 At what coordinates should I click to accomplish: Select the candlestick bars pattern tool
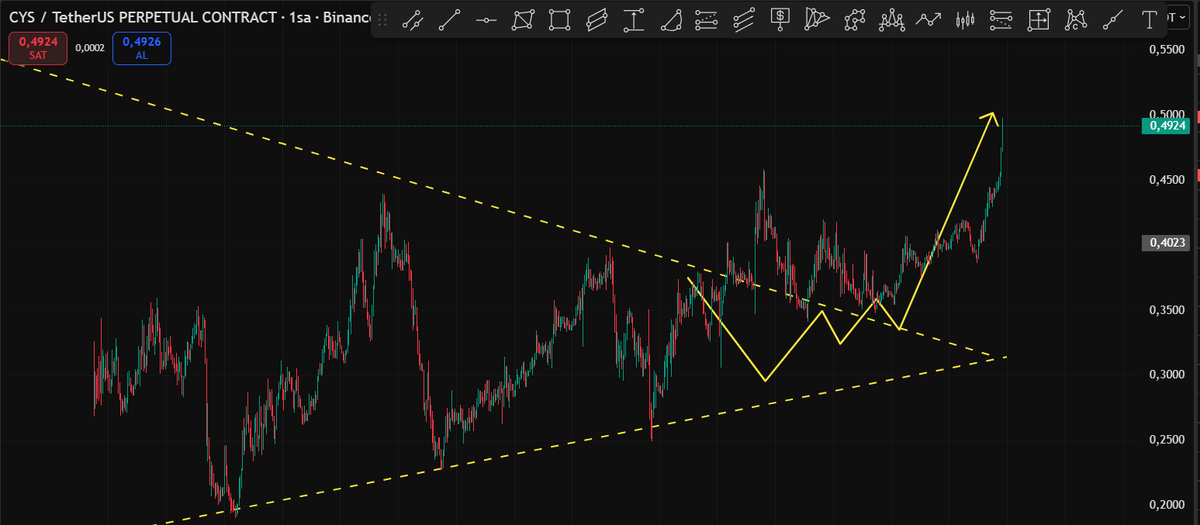coord(965,20)
